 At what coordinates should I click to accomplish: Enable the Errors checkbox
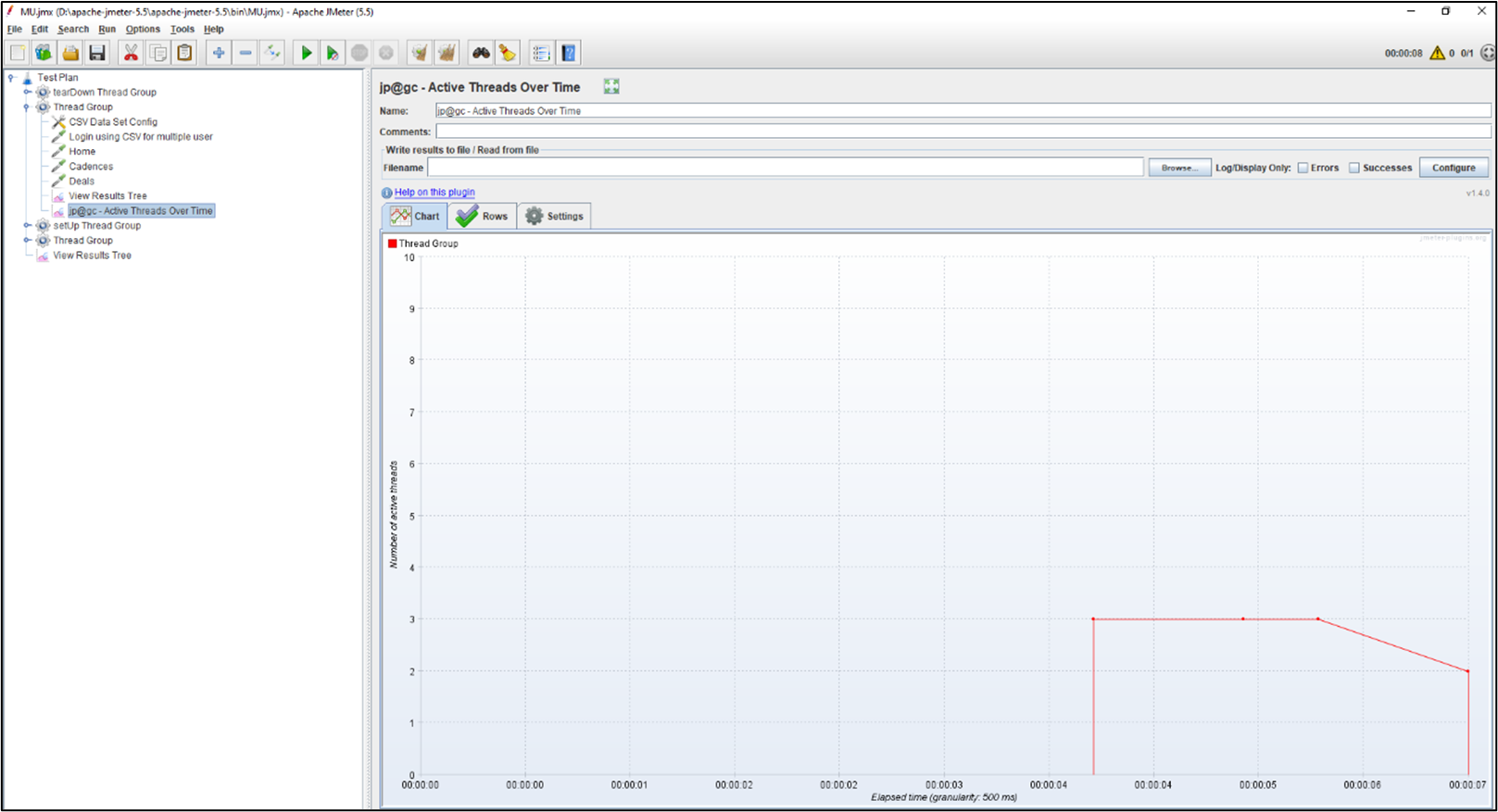tap(1303, 169)
